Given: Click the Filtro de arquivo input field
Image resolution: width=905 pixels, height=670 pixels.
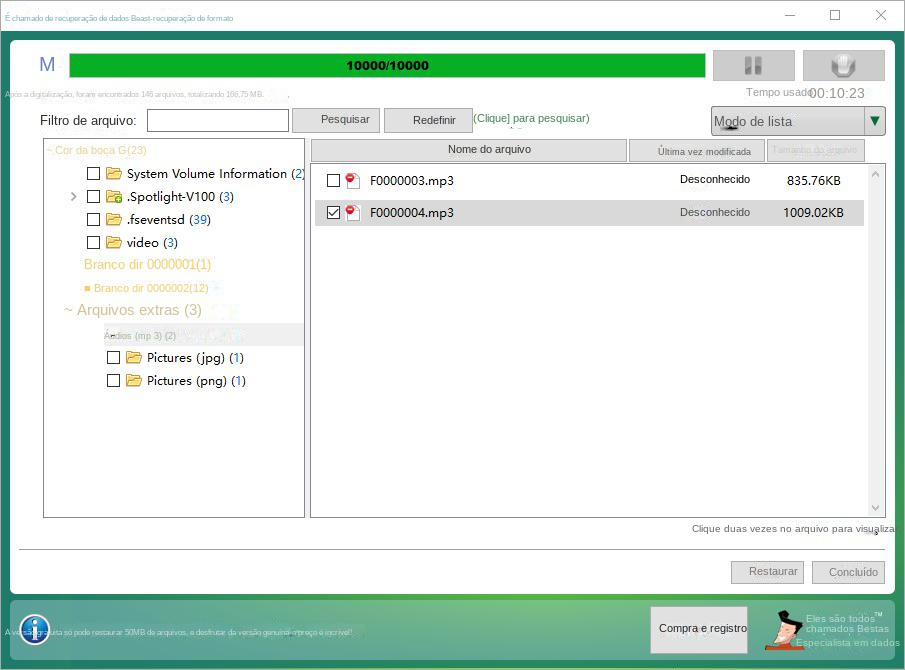Looking at the screenshot, I should click(x=217, y=120).
